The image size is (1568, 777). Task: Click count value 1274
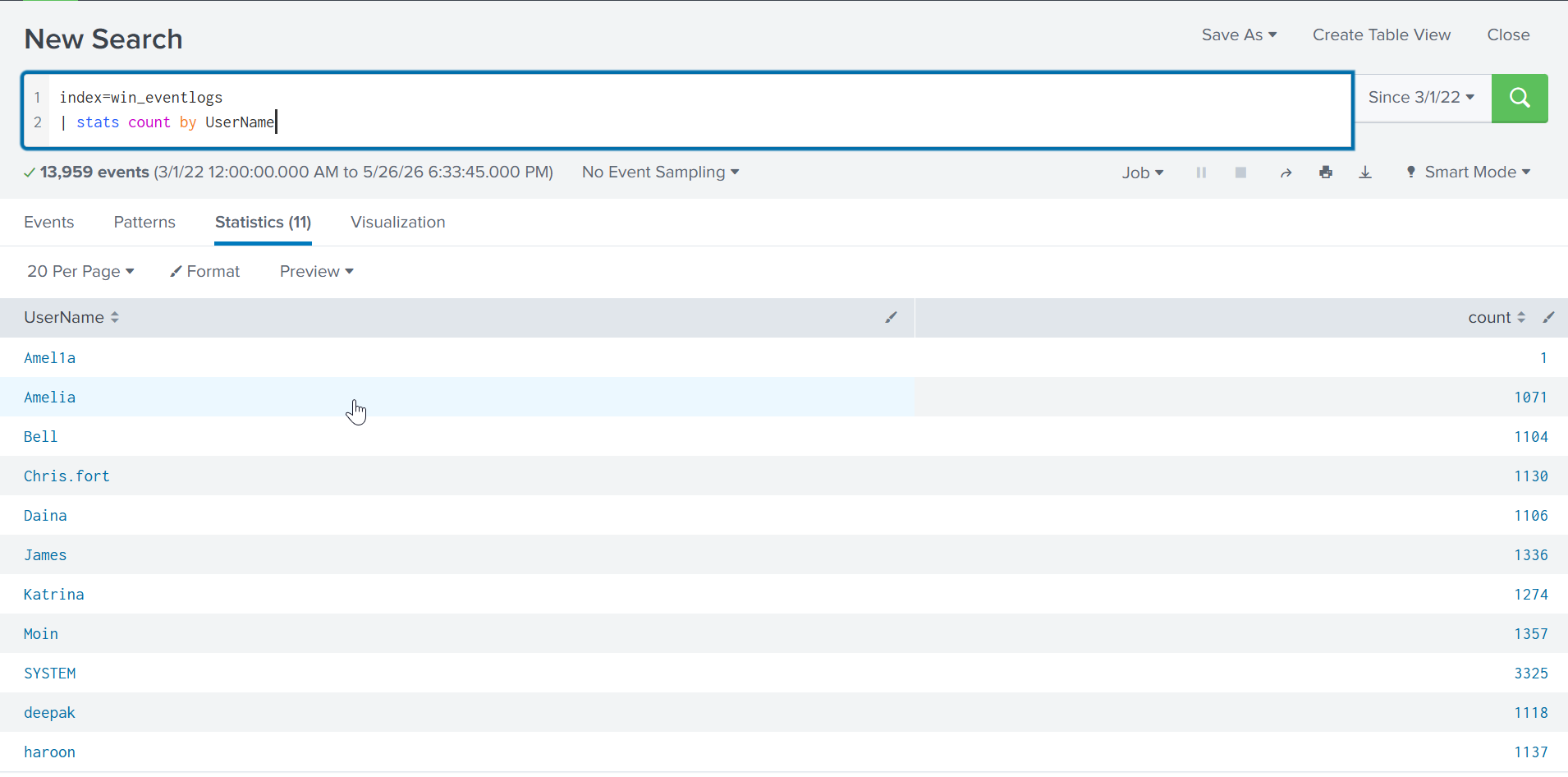click(x=1531, y=594)
